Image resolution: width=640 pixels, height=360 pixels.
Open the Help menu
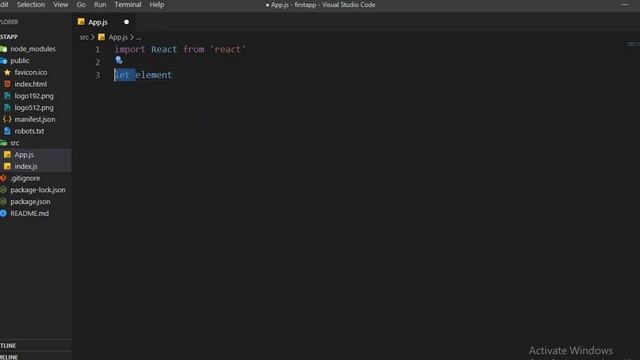(157, 5)
